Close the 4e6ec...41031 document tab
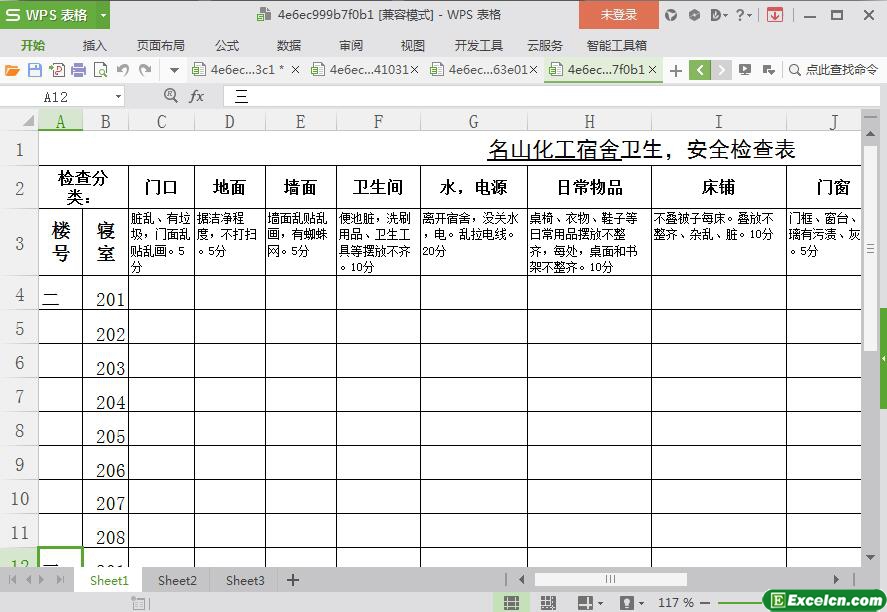This screenshot has width=887, height=612. tap(415, 70)
